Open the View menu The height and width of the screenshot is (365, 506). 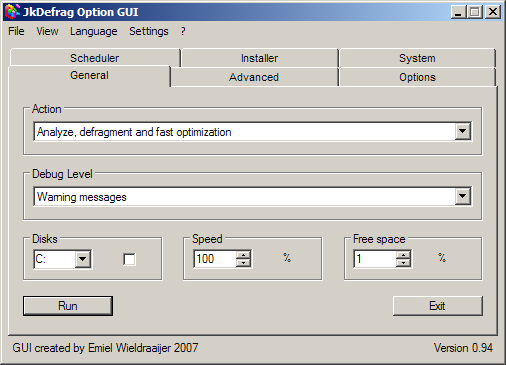click(x=47, y=31)
